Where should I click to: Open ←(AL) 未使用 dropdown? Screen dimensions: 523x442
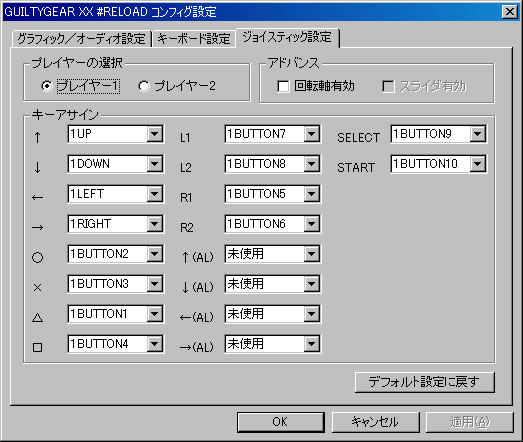click(x=273, y=314)
